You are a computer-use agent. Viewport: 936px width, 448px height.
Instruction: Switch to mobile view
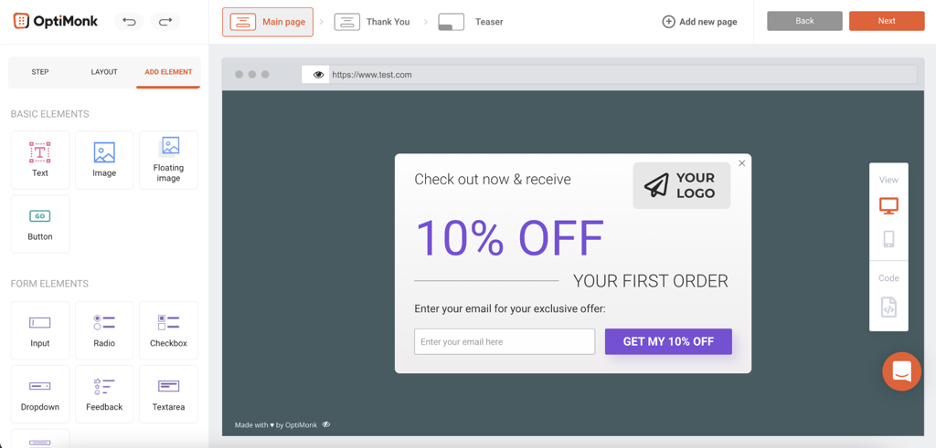coord(888,239)
